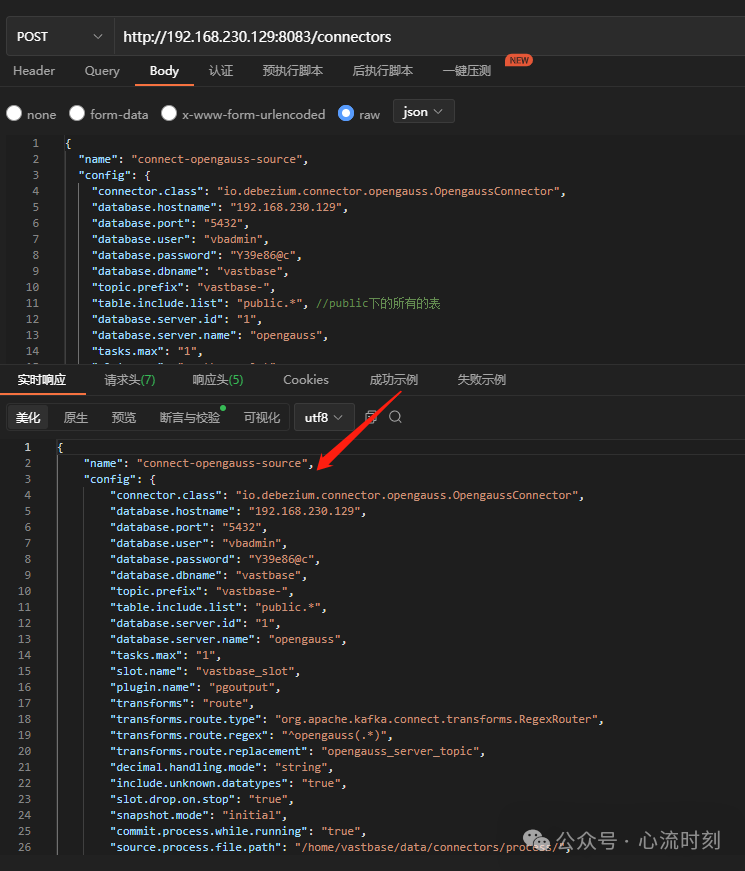Click response line "plugin.name": "pgoutput"

(195, 688)
